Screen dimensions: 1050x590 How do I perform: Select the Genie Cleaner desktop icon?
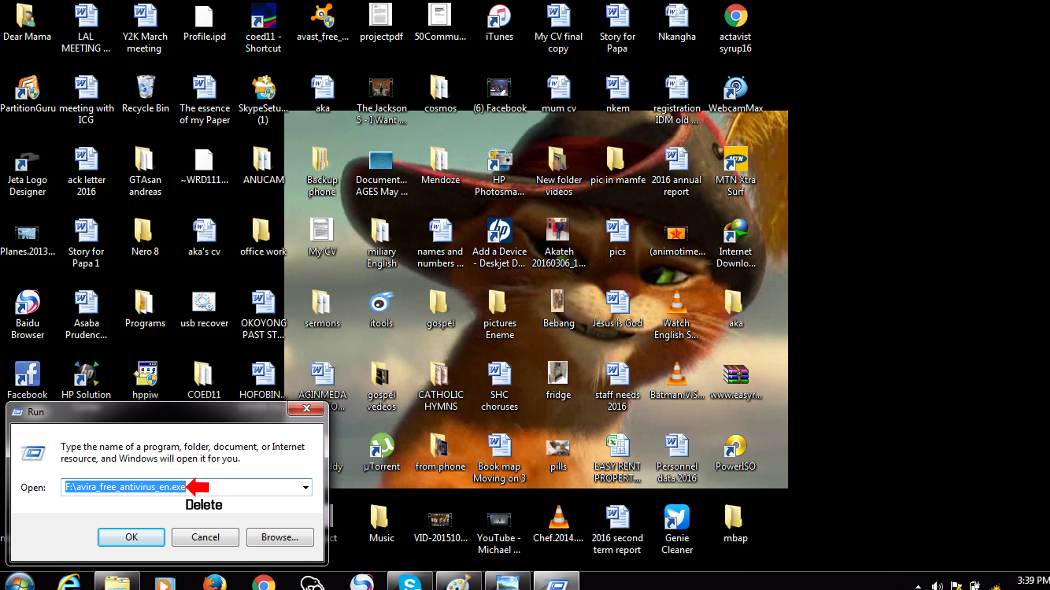676,530
